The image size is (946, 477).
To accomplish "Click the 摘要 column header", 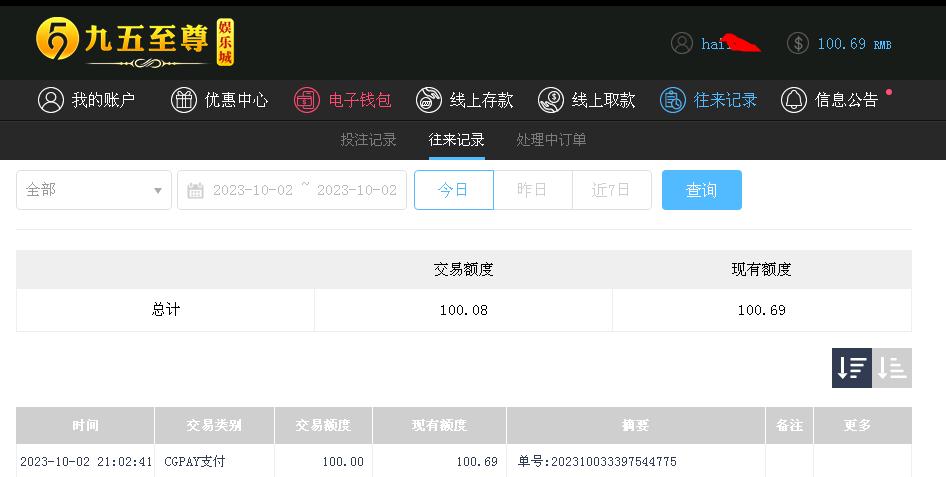I will tap(635, 425).
